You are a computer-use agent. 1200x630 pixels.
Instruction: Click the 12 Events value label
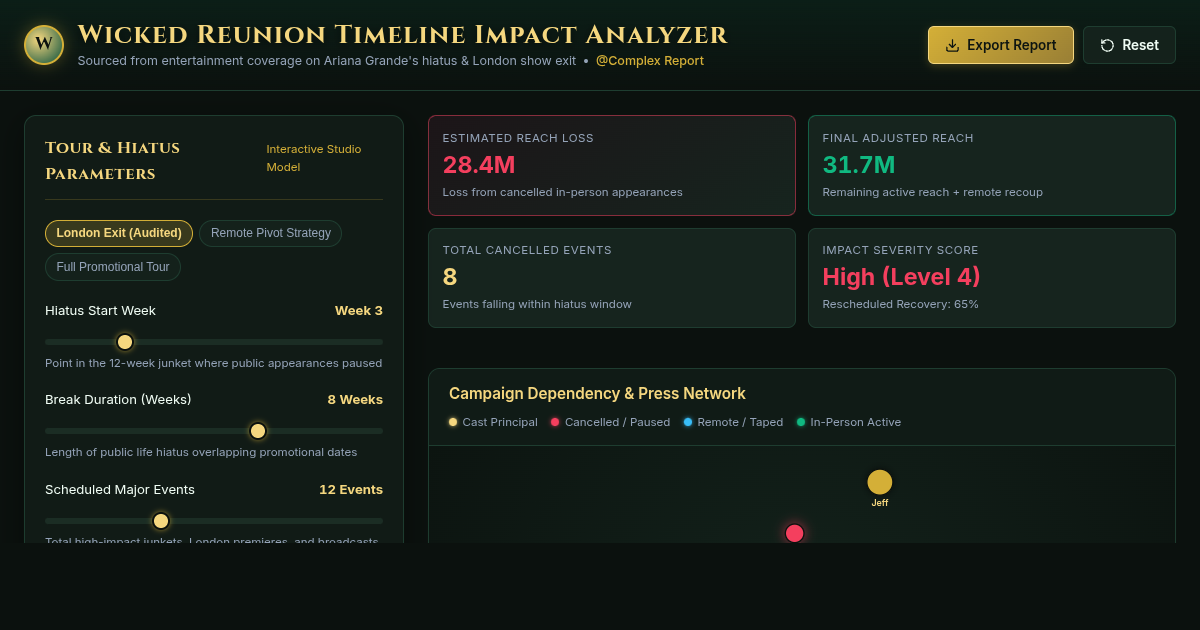point(351,490)
